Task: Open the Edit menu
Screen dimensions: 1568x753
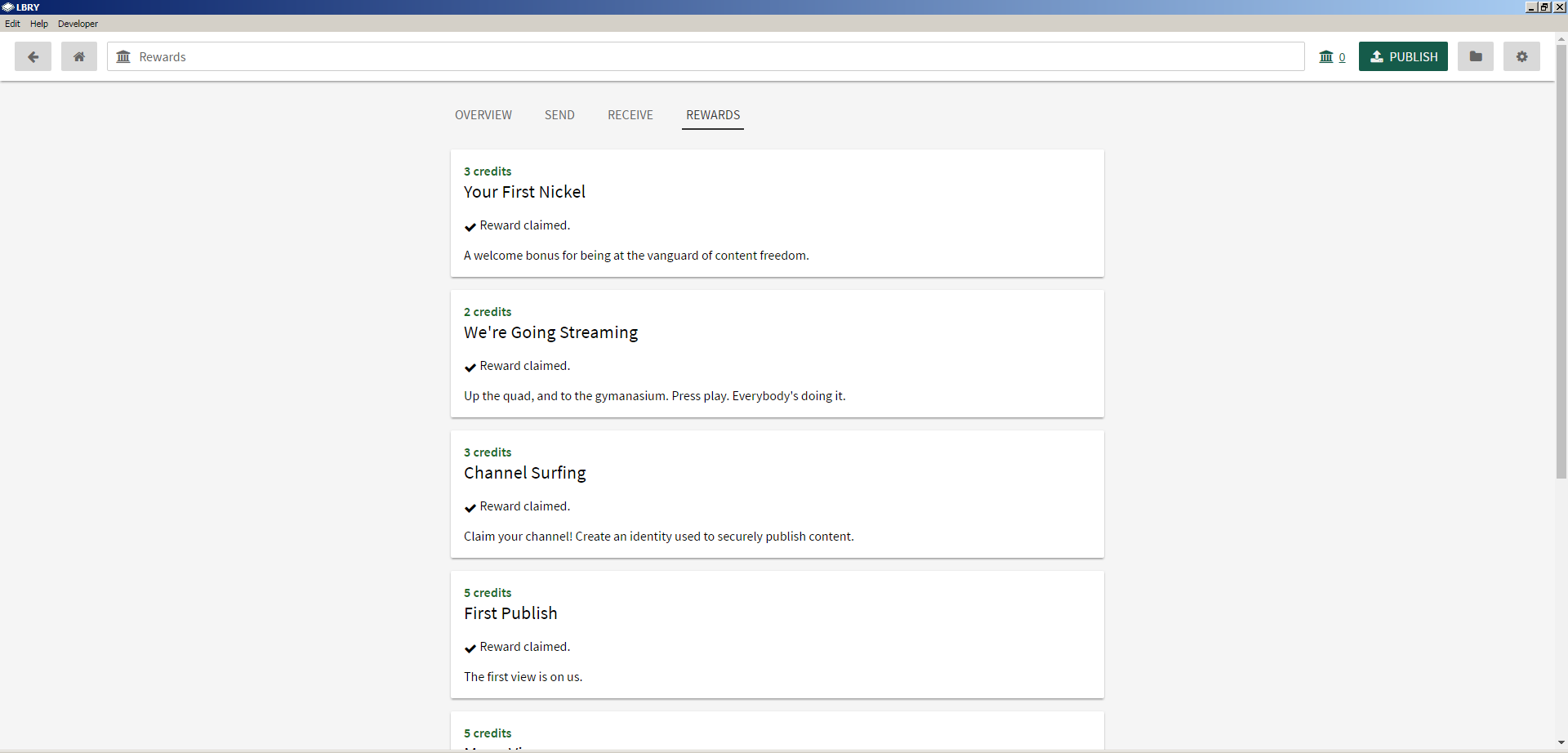Action: (x=12, y=24)
